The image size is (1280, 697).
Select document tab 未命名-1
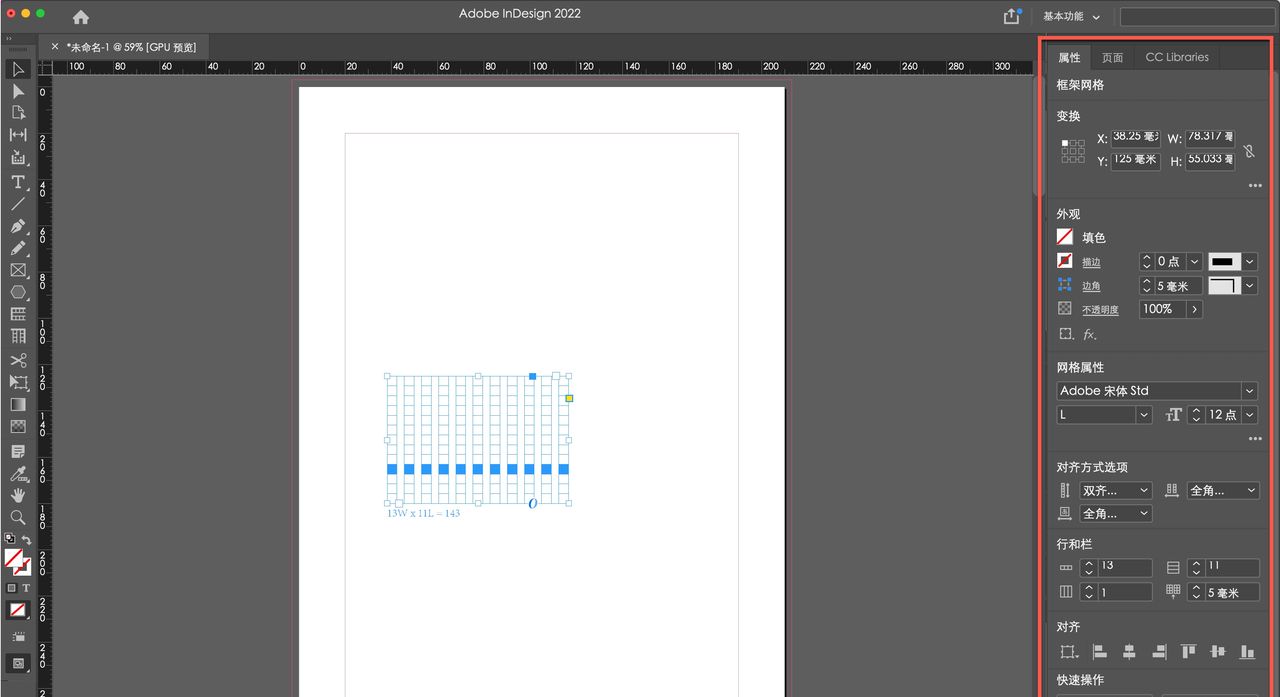(131, 47)
